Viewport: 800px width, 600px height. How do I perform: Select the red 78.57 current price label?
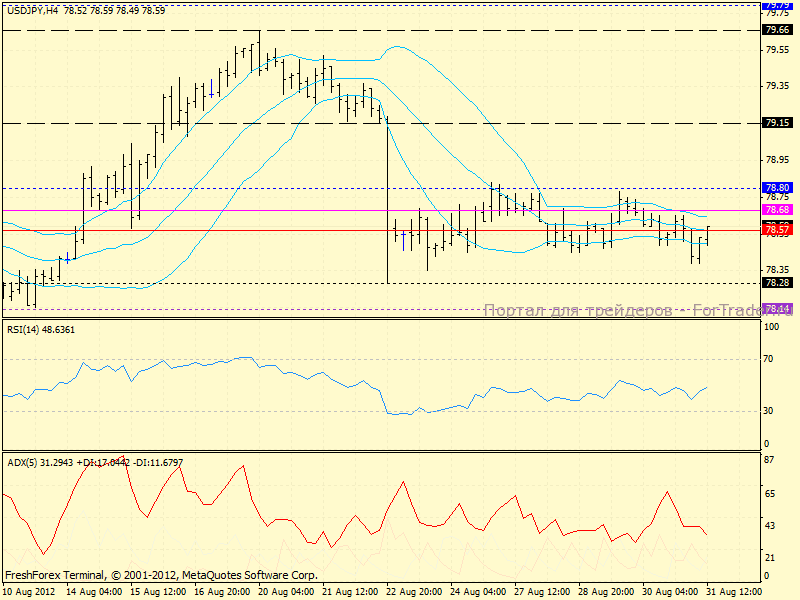click(777, 230)
